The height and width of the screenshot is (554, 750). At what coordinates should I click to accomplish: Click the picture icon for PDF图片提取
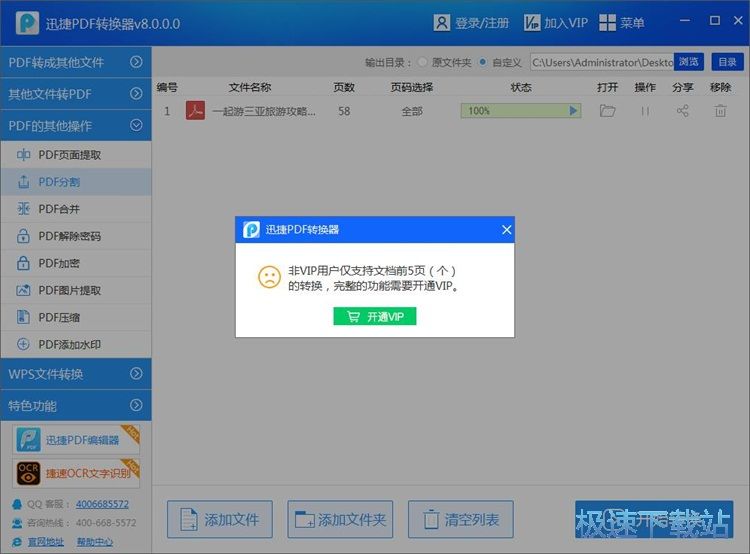point(23,290)
